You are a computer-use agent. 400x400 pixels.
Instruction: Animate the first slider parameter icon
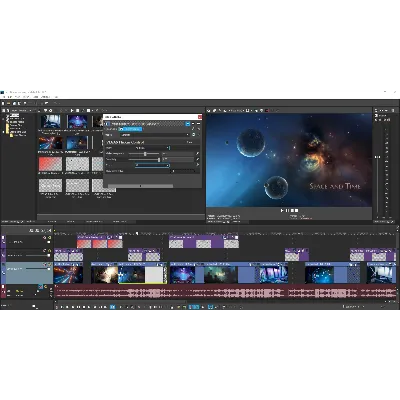point(197,154)
